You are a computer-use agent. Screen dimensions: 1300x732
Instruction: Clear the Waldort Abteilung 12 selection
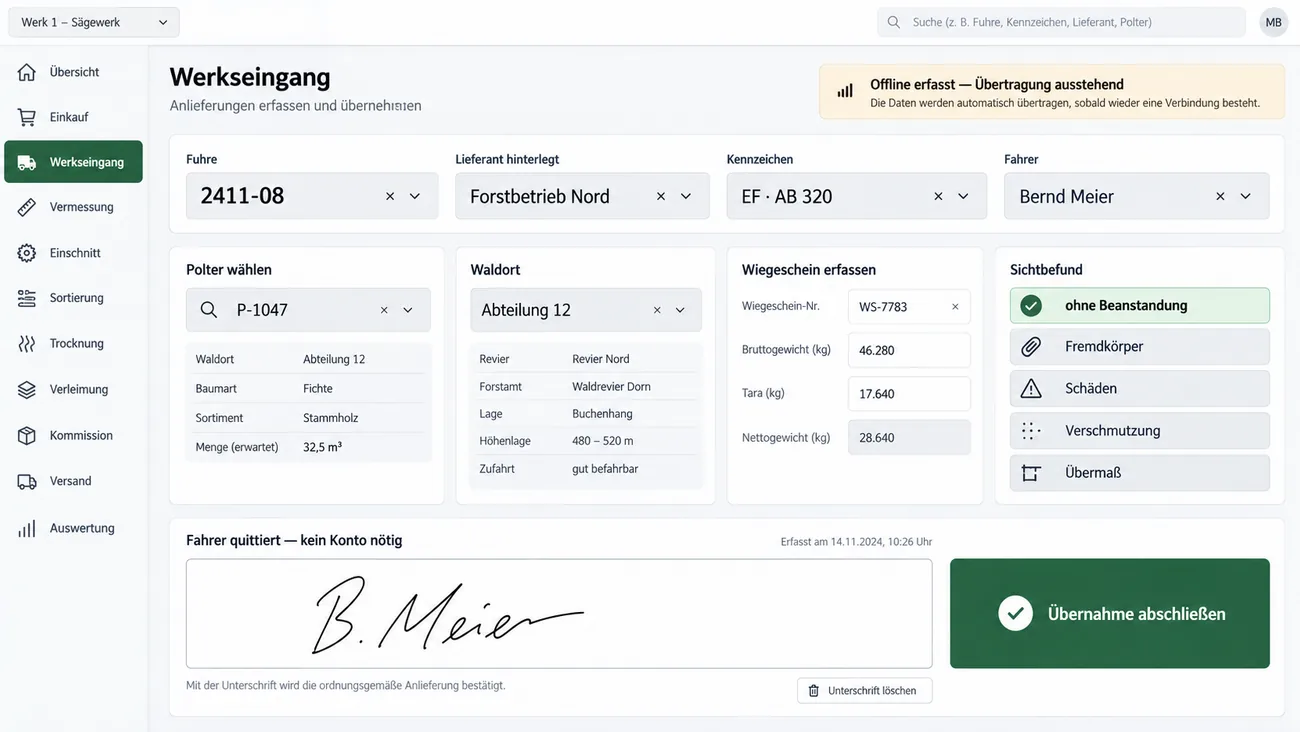(x=657, y=310)
